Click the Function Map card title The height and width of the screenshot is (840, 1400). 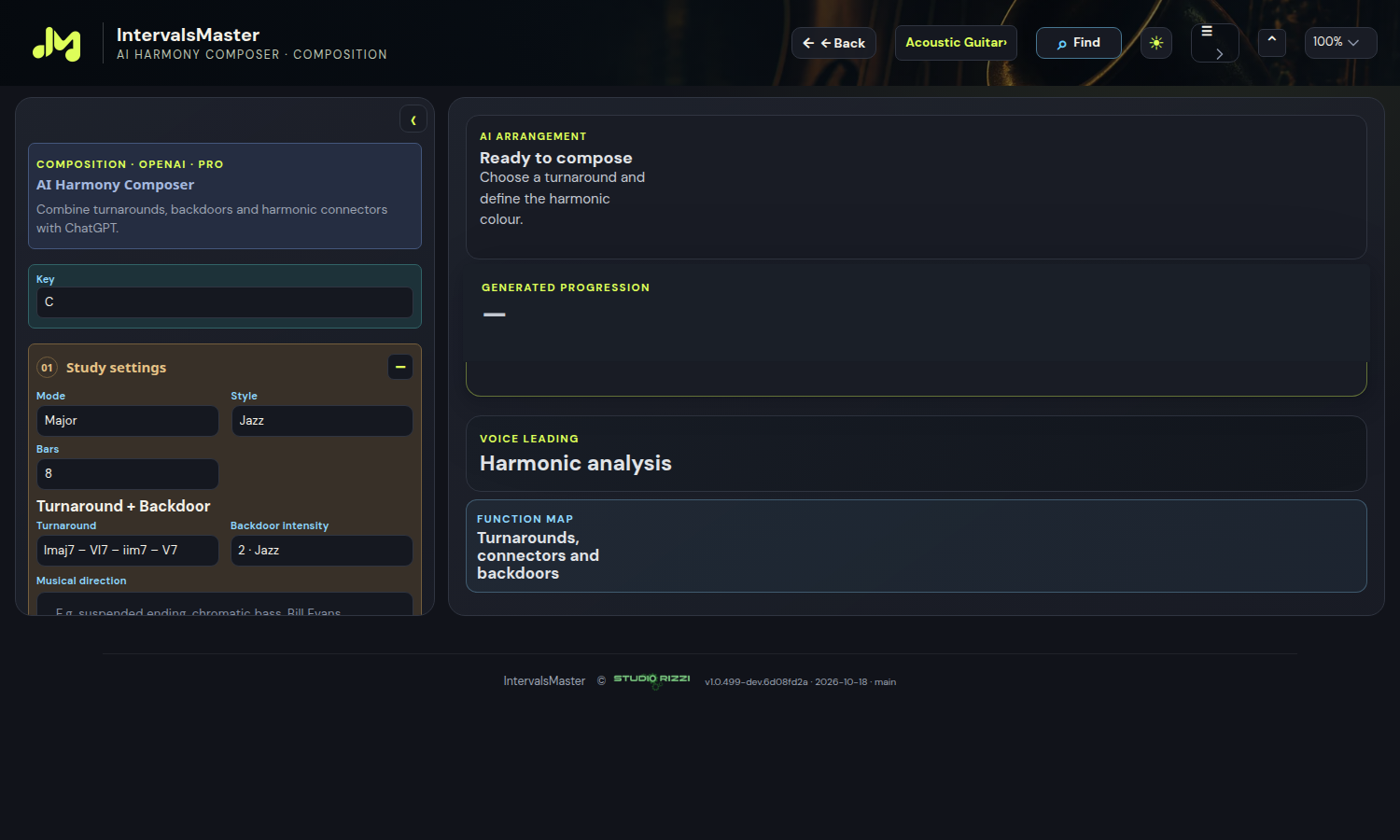[x=539, y=555]
